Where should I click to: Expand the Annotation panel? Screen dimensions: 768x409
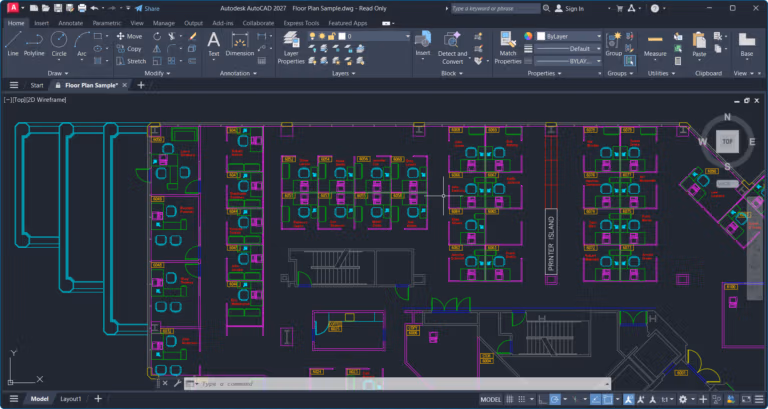coord(238,73)
